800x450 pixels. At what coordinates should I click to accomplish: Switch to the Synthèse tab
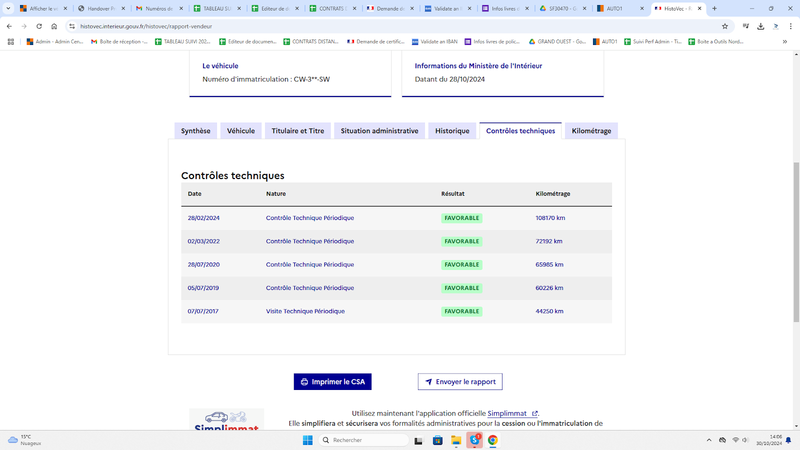coord(195,131)
